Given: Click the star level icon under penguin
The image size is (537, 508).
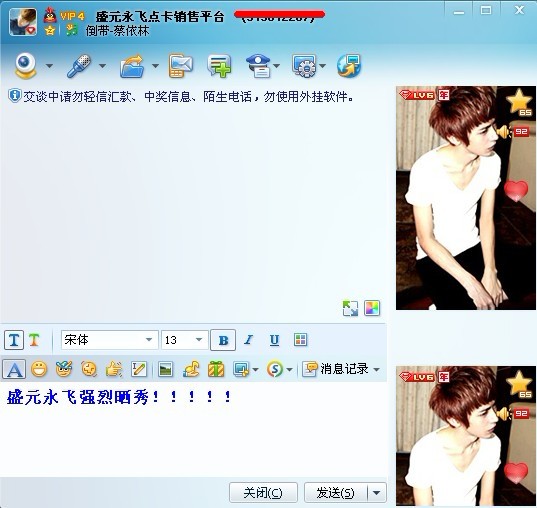Looking at the screenshot, I should coord(50,30).
